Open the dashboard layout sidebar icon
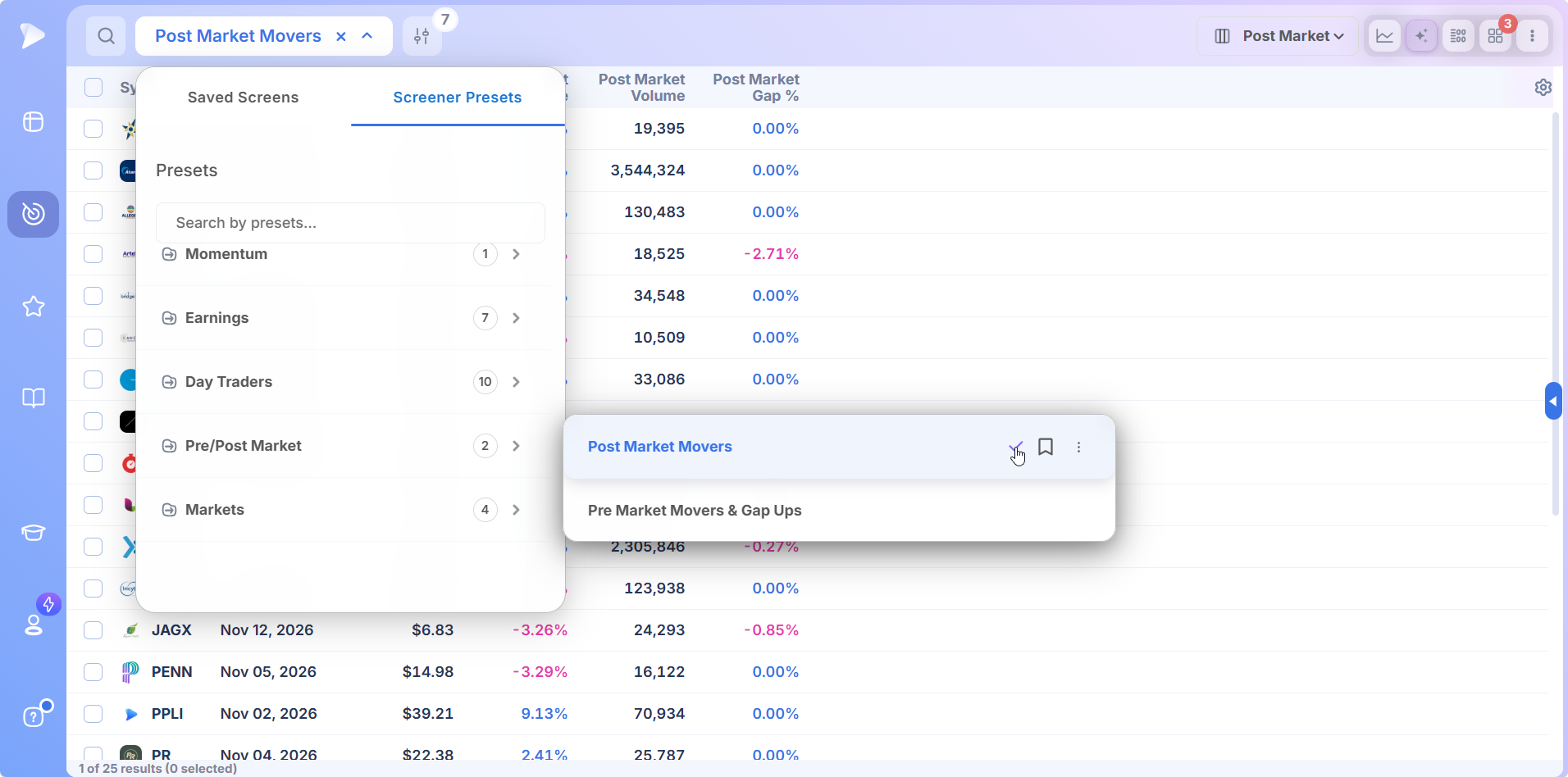This screenshot has height=777, width=1568. coord(33,122)
